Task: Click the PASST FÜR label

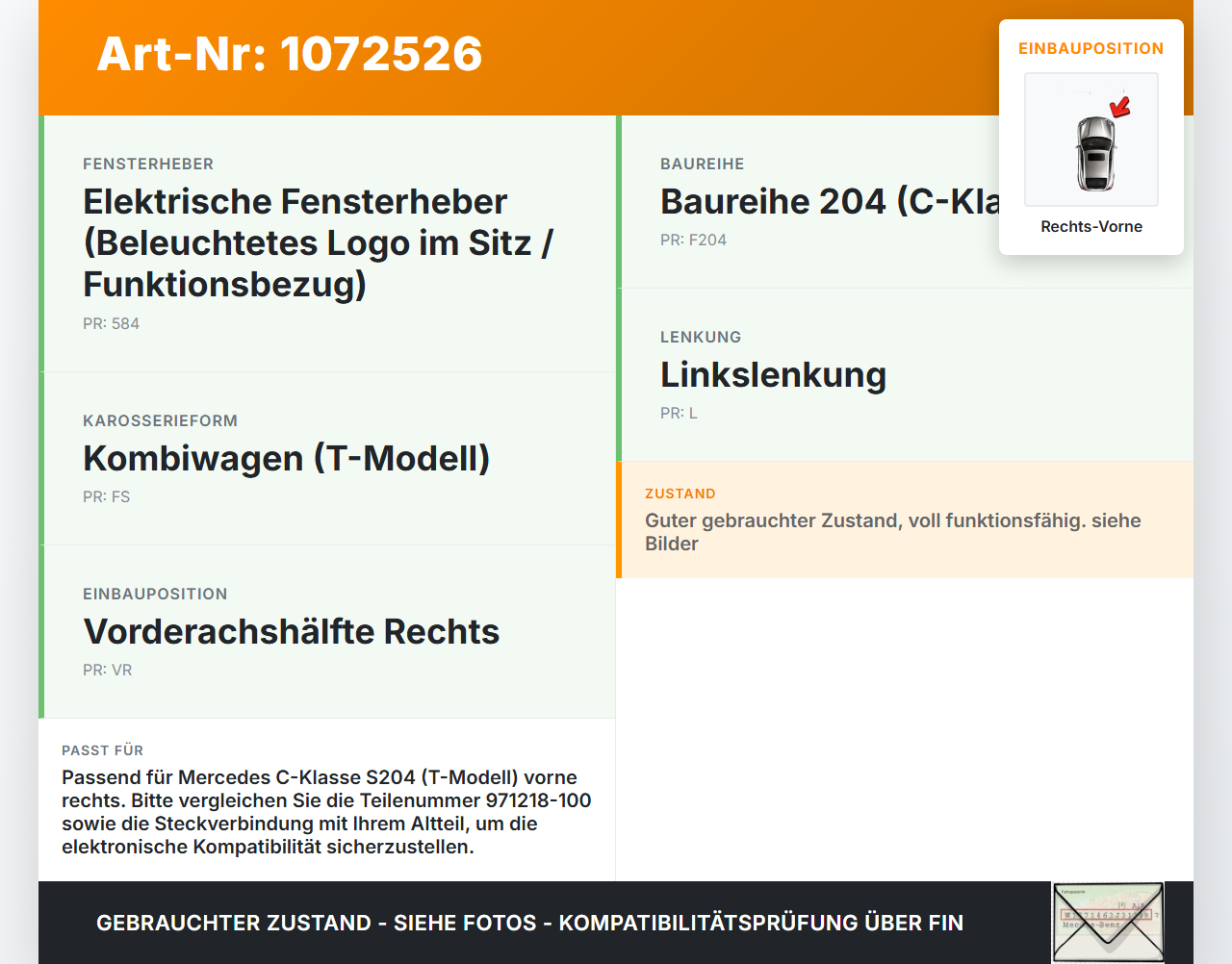Action: pos(102,750)
